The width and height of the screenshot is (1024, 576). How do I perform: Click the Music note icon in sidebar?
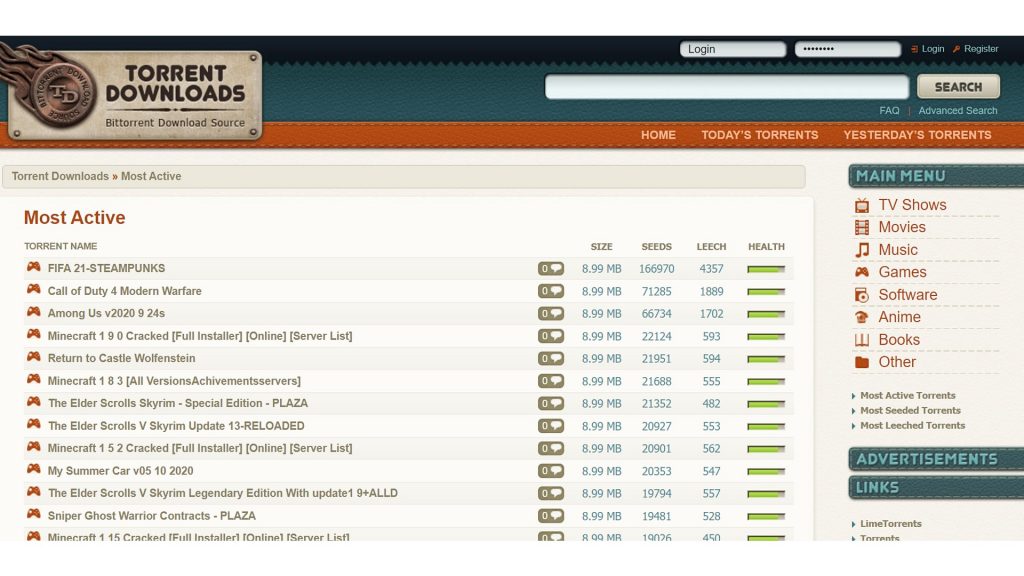861,250
